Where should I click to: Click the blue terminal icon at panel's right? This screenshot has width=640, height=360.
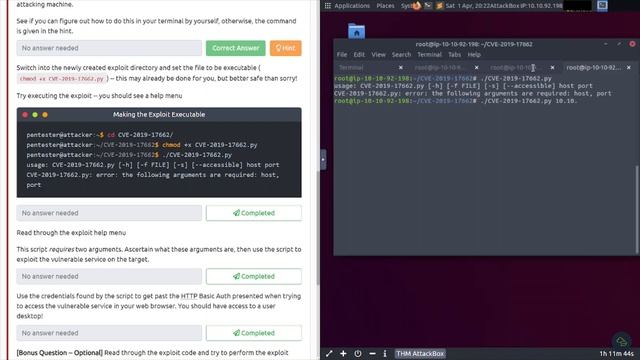602,5
